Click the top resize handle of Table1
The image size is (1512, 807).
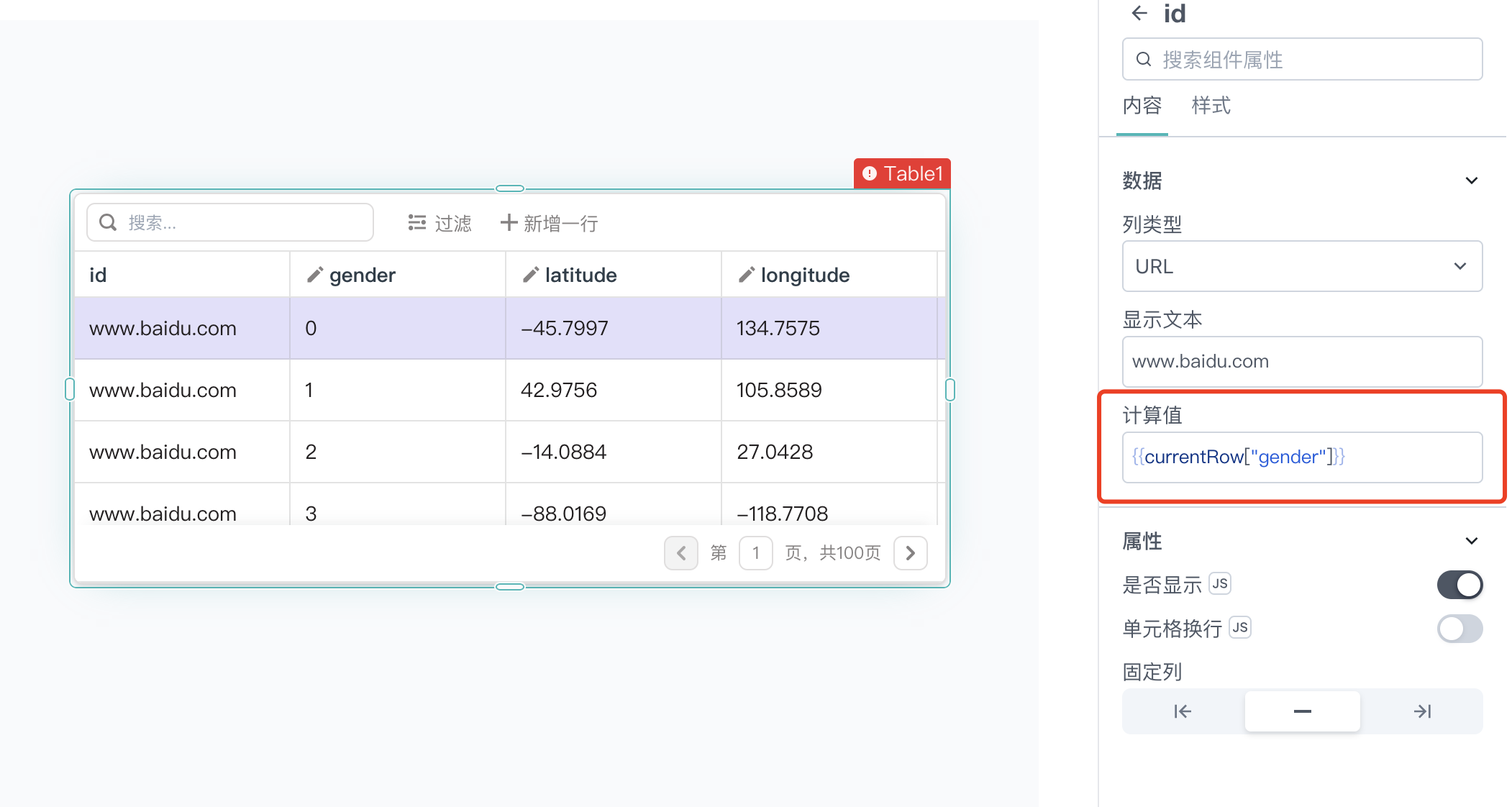[x=510, y=188]
